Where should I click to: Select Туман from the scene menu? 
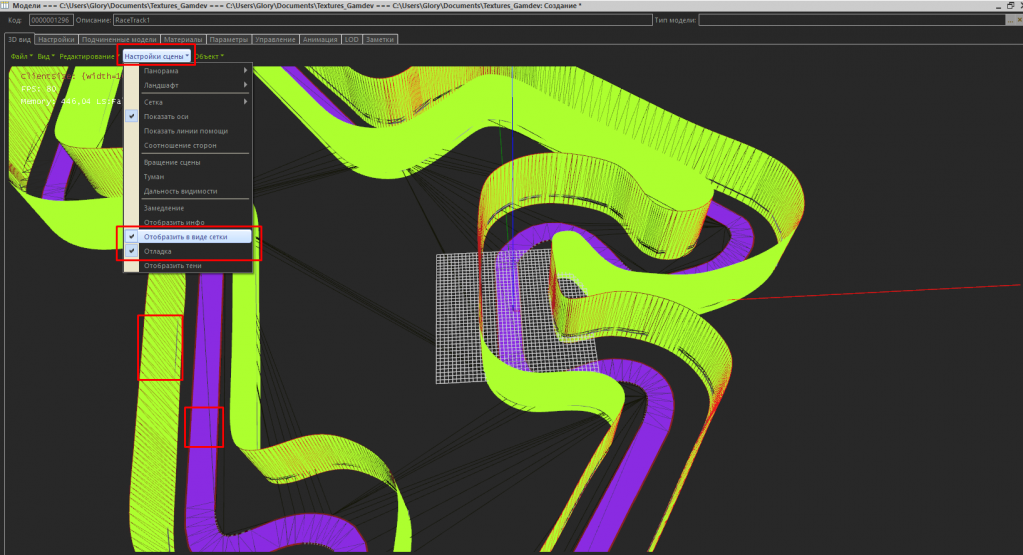coord(154,176)
